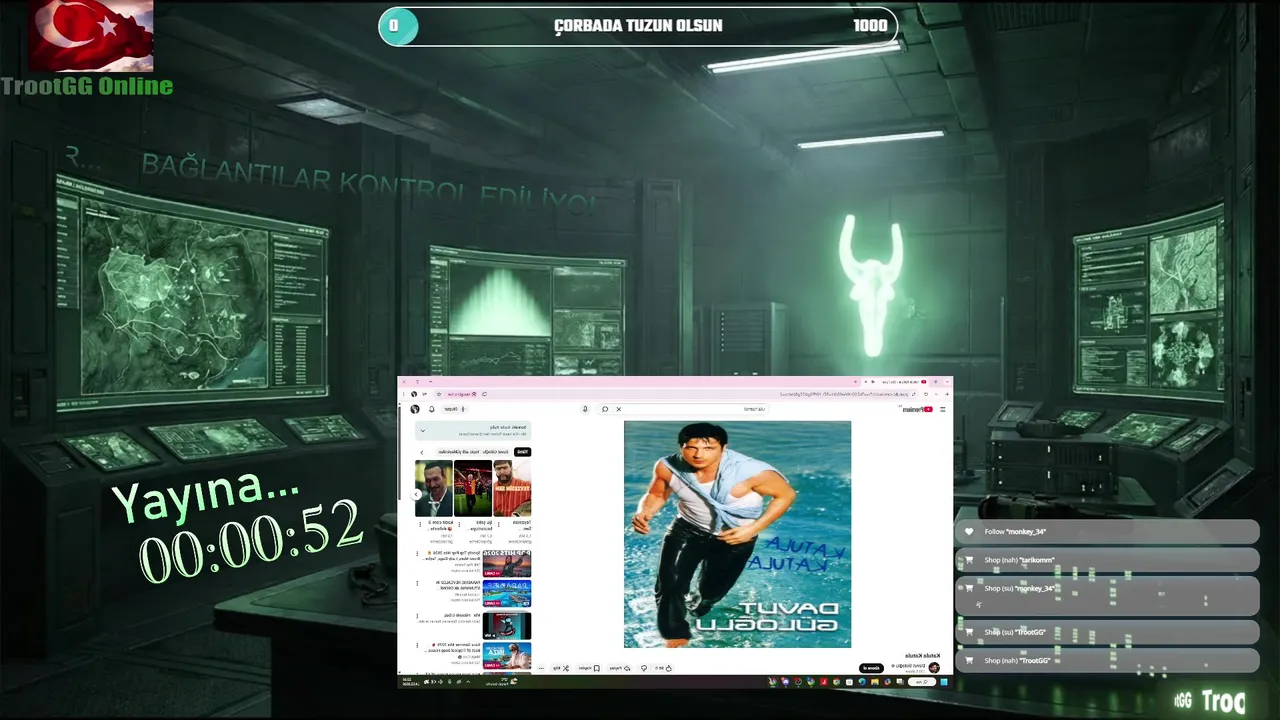Click the Davut Güloğlu album-cover video player
The width and height of the screenshot is (1280, 720).
click(x=737, y=534)
